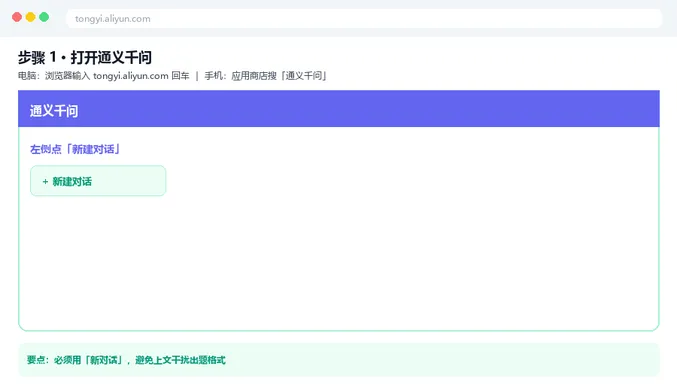Image resolution: width=677 pixels, height=391 pixels.
Task: Click the '通义千问' purple header title
Action: coord(54,111)
